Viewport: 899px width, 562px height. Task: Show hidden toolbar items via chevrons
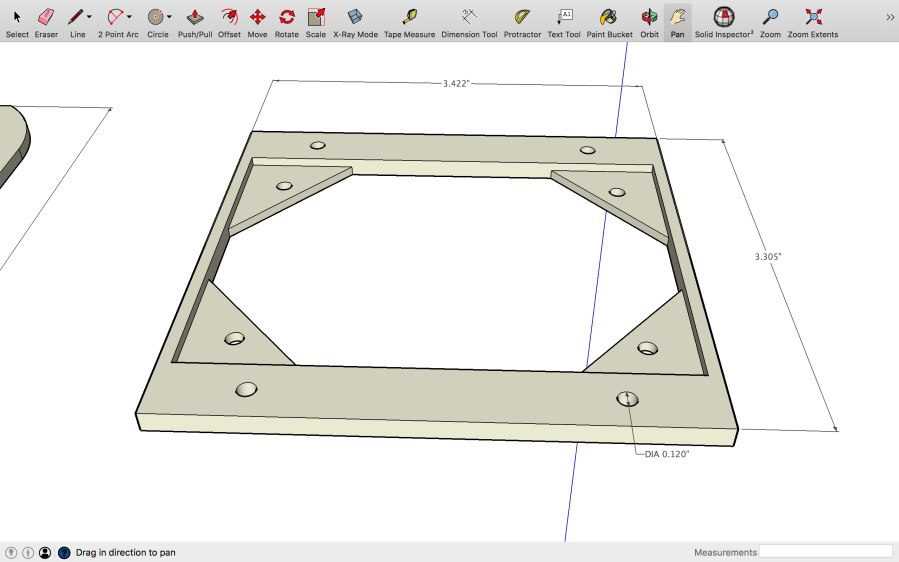pyautogui.click(x=889, y=17)
